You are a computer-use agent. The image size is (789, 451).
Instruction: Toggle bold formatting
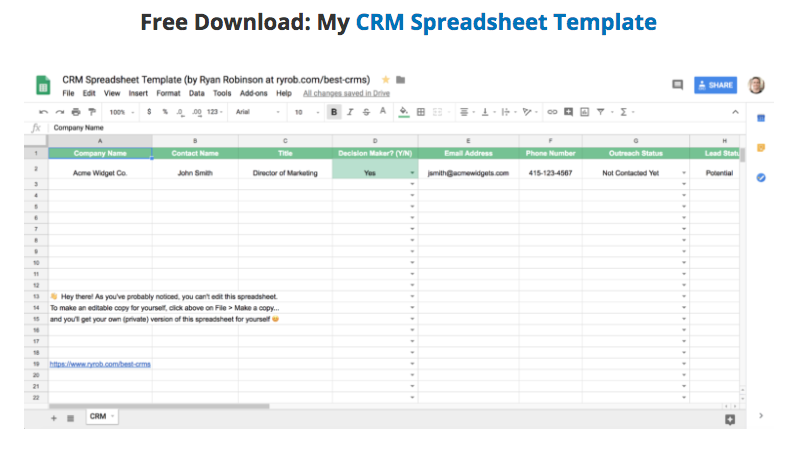(x=334, y=112)
